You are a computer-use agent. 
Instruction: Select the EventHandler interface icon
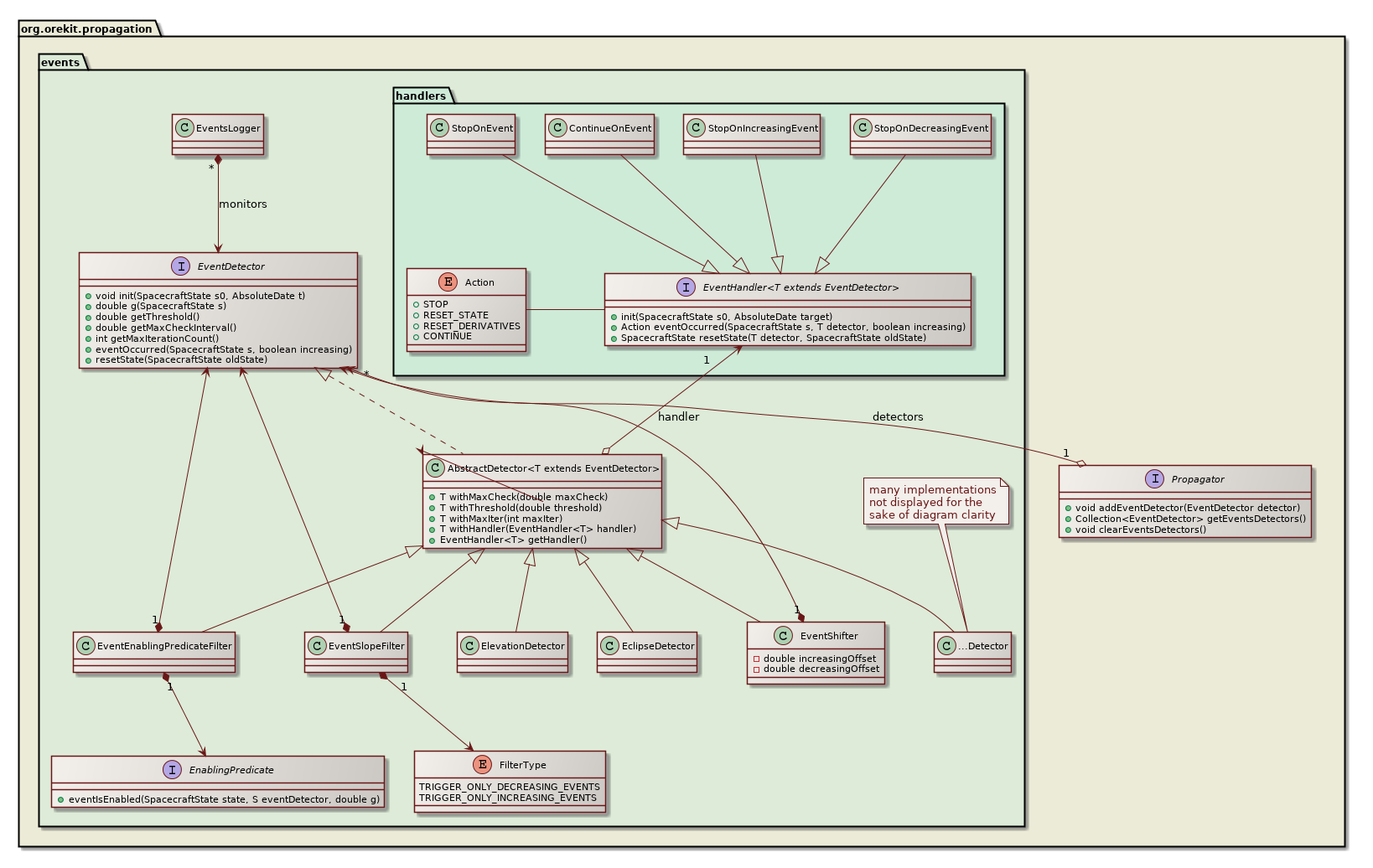point(686,287)
